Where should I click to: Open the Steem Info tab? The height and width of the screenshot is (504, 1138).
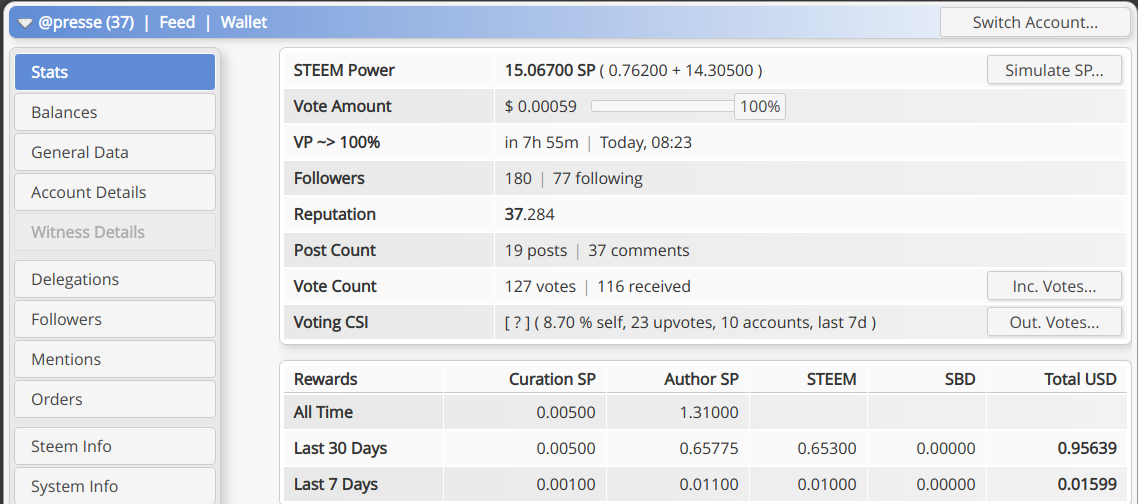pos(115,446)
